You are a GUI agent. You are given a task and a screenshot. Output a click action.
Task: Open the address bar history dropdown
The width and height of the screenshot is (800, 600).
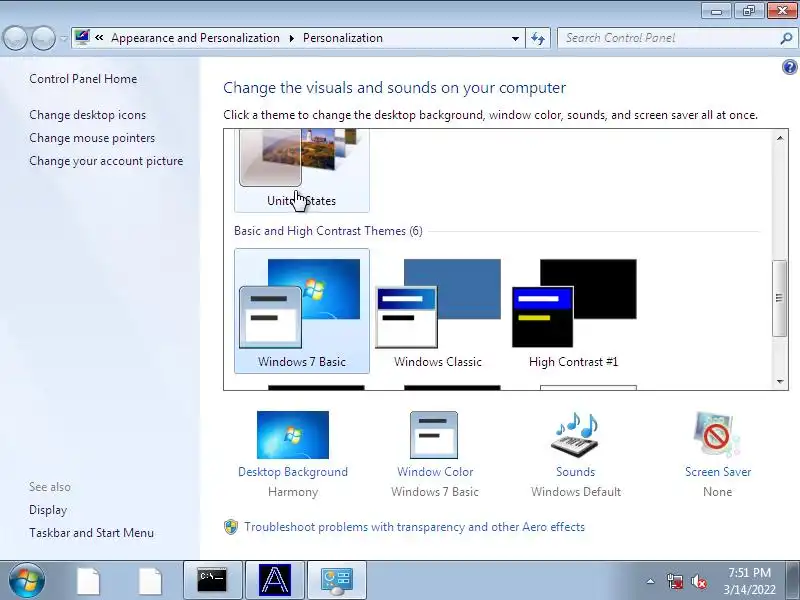click(515, 38)
